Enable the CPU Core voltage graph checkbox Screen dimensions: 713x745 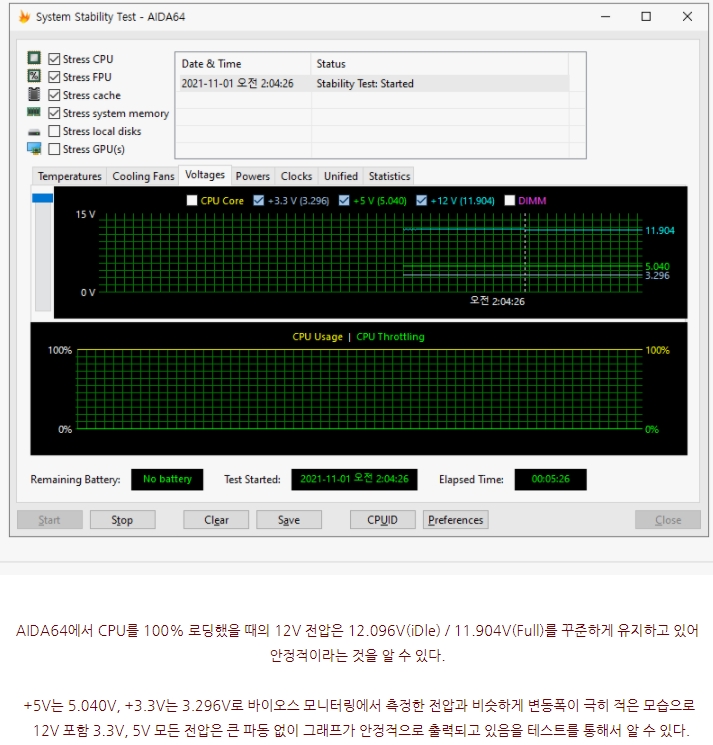point(192,201)
